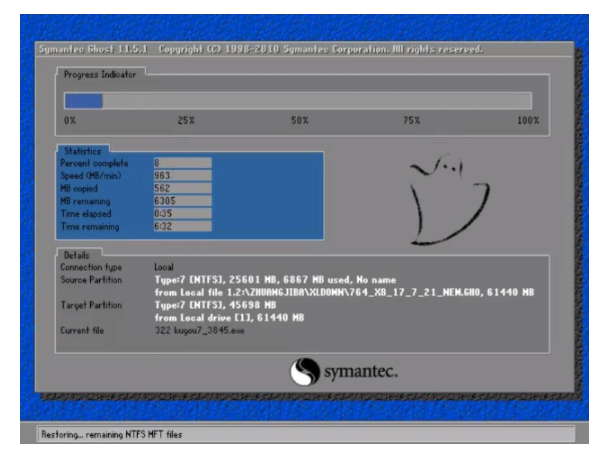Click source partition Type:7 25601 MB line
Image resolution: width=613 pixels, height=452 pixels.
tap(275, 280)
